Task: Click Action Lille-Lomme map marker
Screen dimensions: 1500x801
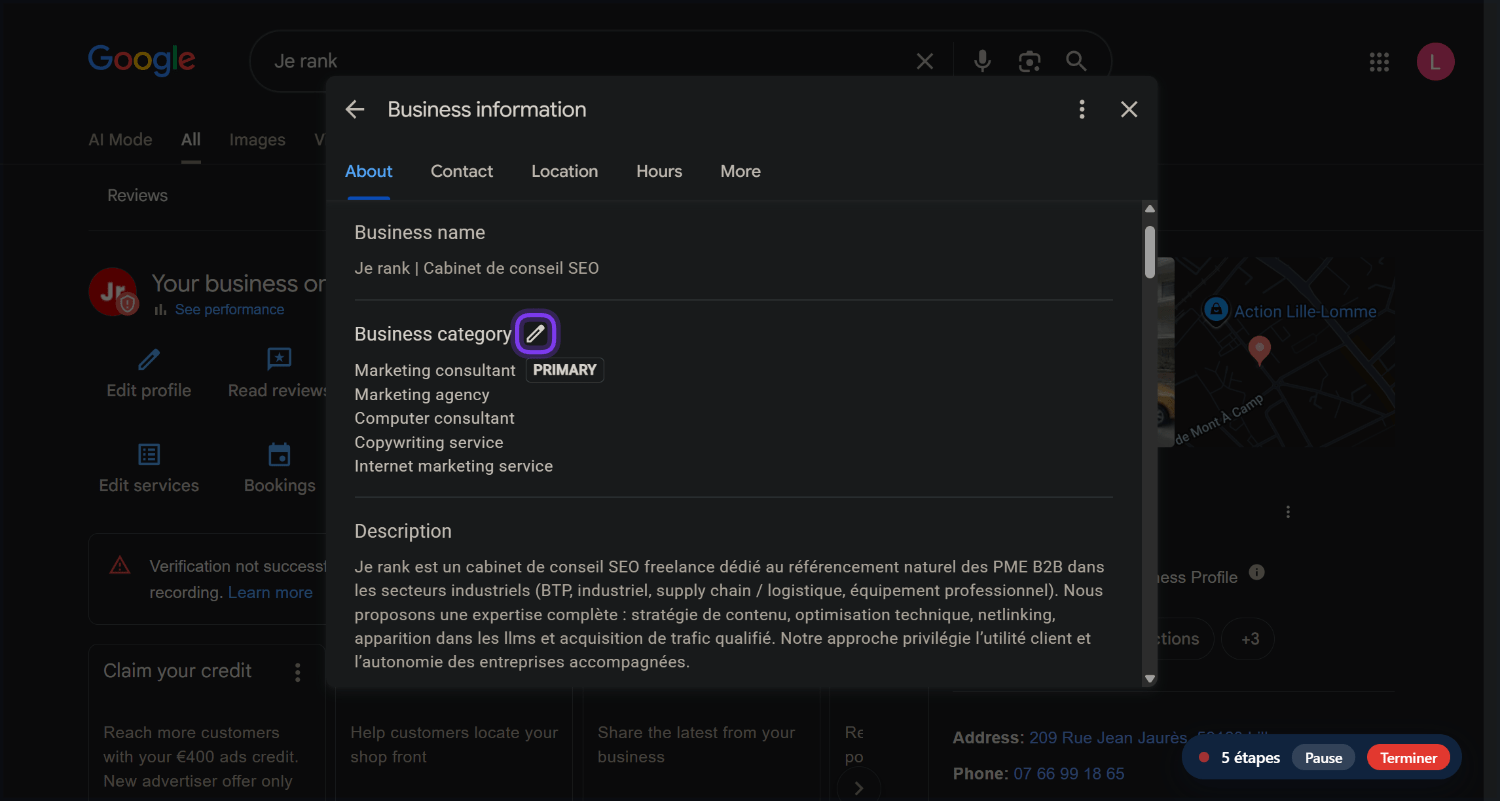Action: point(1215,310)
